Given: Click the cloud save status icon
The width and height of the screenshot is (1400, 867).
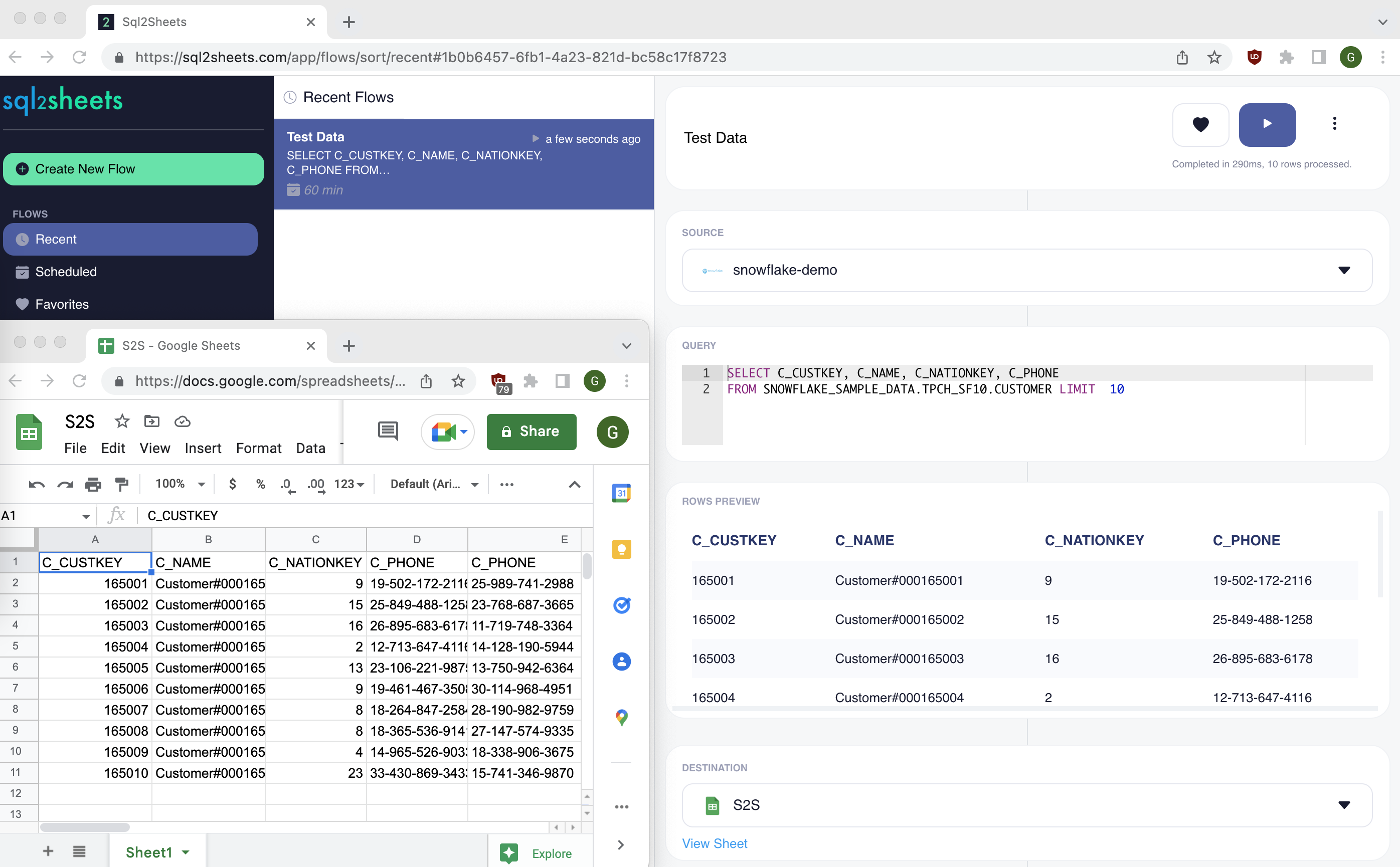Looking at the screenshot, I should [183, 421].
